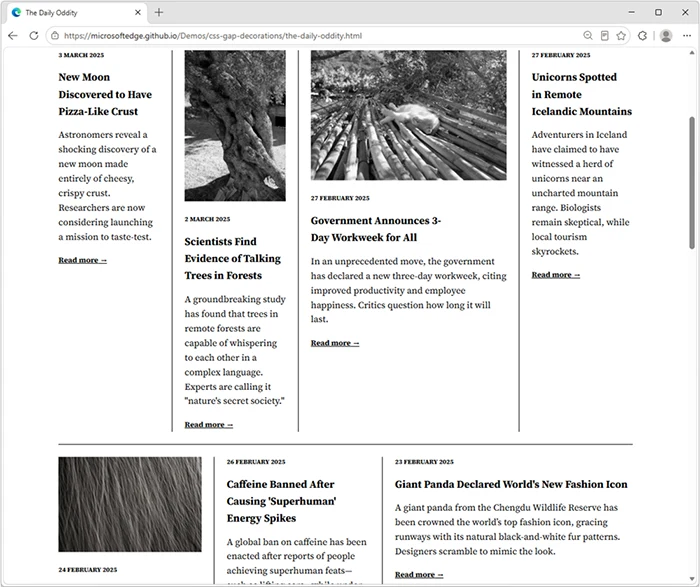The height and width of the screenshot is (587, 700).
Task: Click headline Unicorns Spotted in Remote Icelandic Mountains
Action: click(582, 94)
